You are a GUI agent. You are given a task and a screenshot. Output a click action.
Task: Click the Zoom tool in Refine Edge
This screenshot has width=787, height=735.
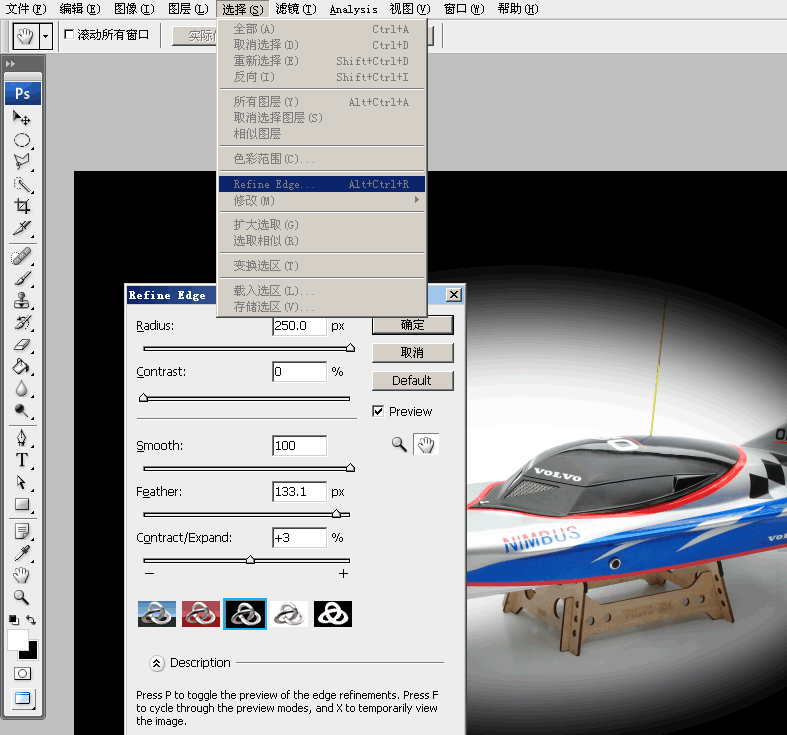(x=399, y=444)
